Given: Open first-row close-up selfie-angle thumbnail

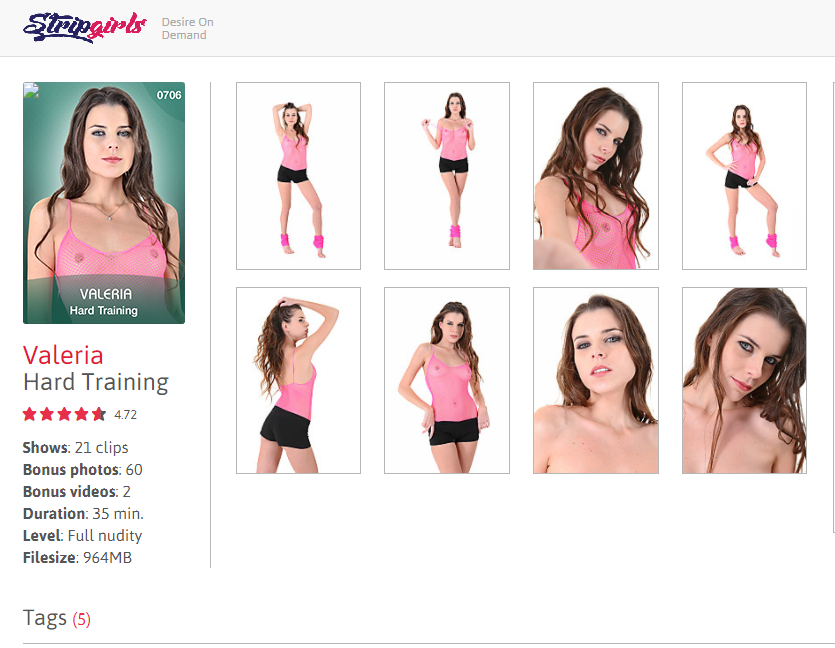Looking at the screenshot, I should pyautogui.click(x=596, y=176).
